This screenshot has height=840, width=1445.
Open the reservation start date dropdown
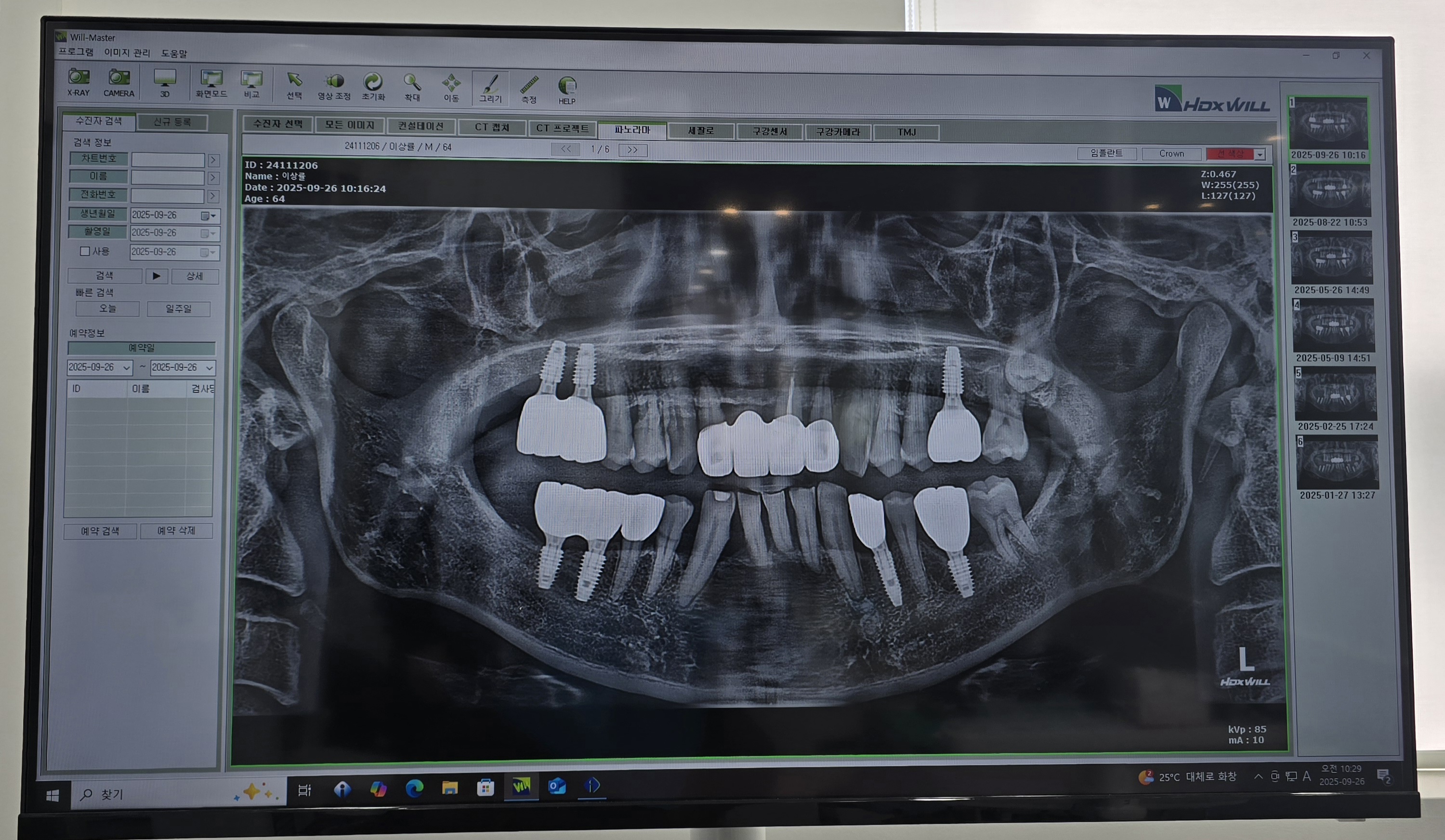[127, 367]
